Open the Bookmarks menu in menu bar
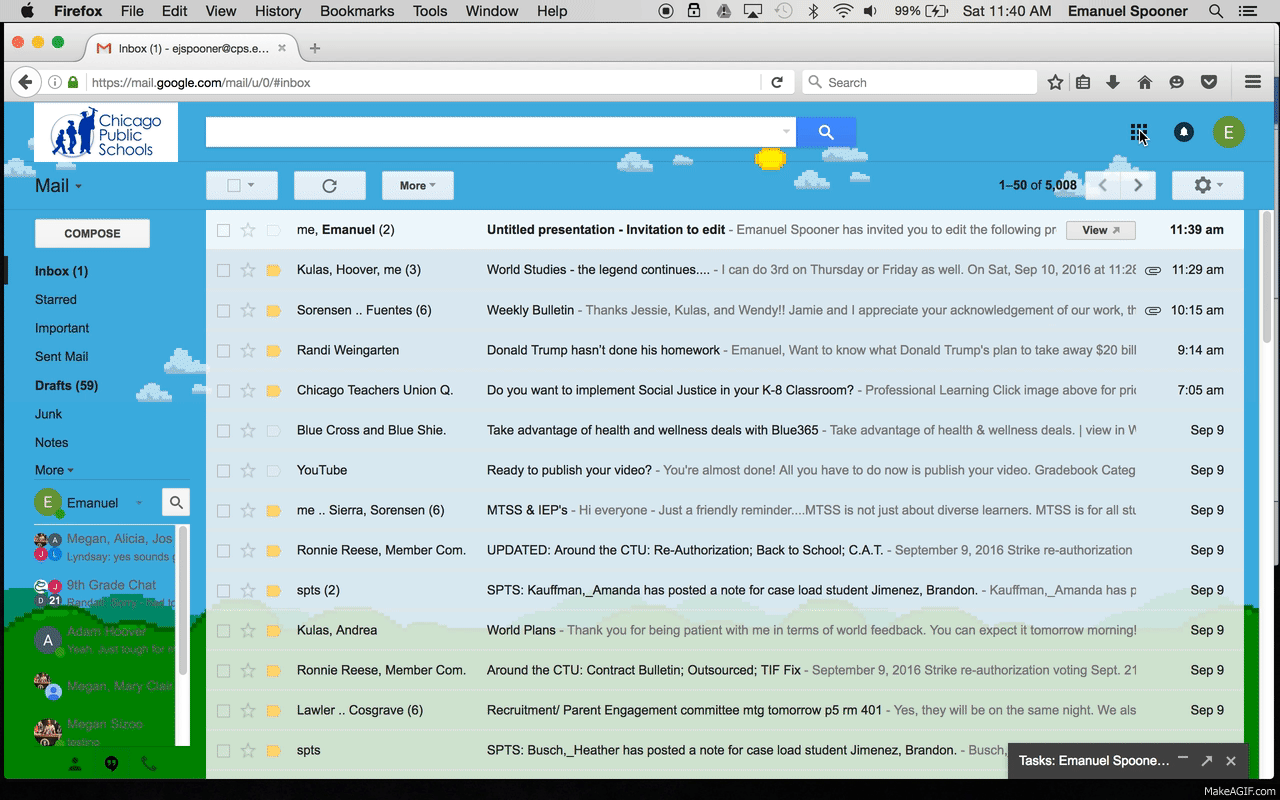 click(x=362, y=11)
